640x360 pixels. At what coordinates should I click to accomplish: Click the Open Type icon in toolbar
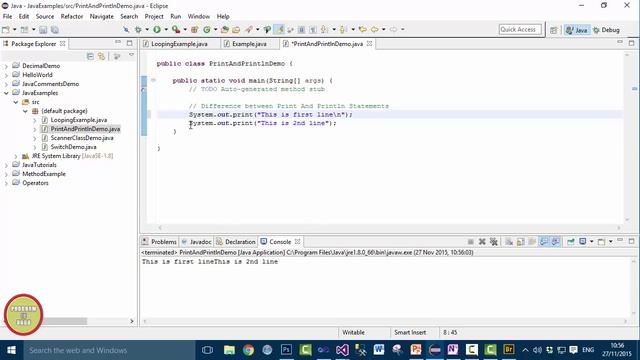coord(224,29)
